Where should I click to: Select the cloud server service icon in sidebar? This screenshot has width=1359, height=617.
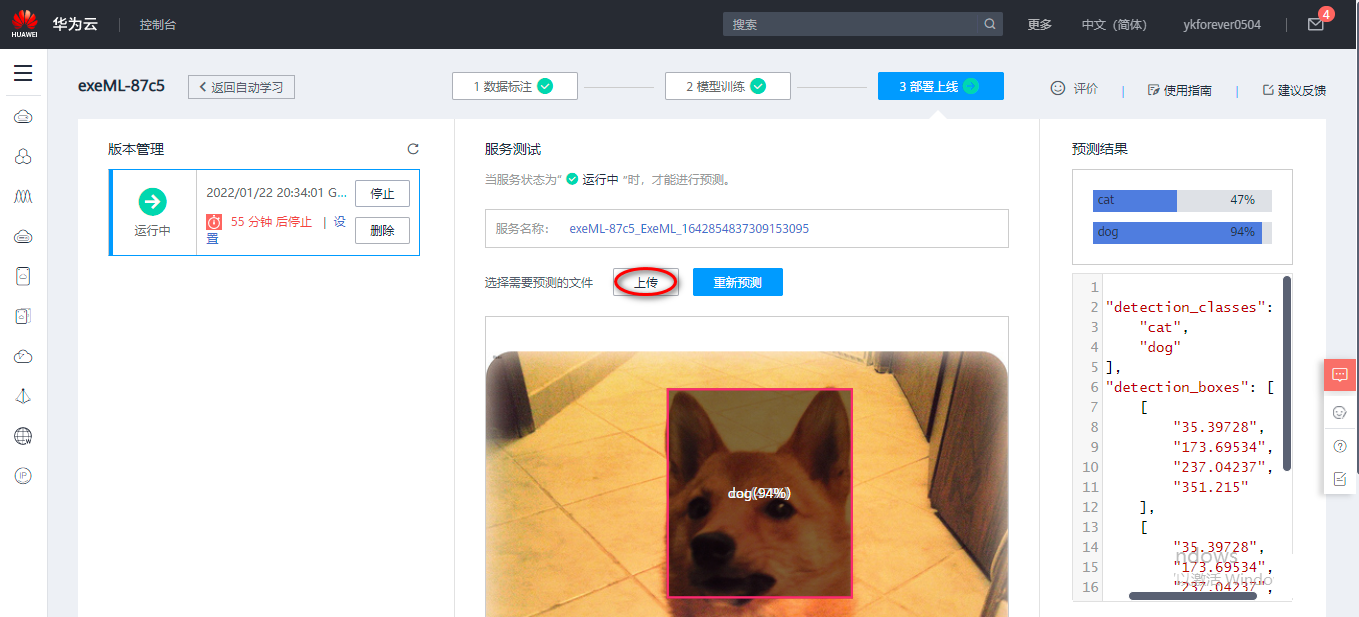[23, 116]
